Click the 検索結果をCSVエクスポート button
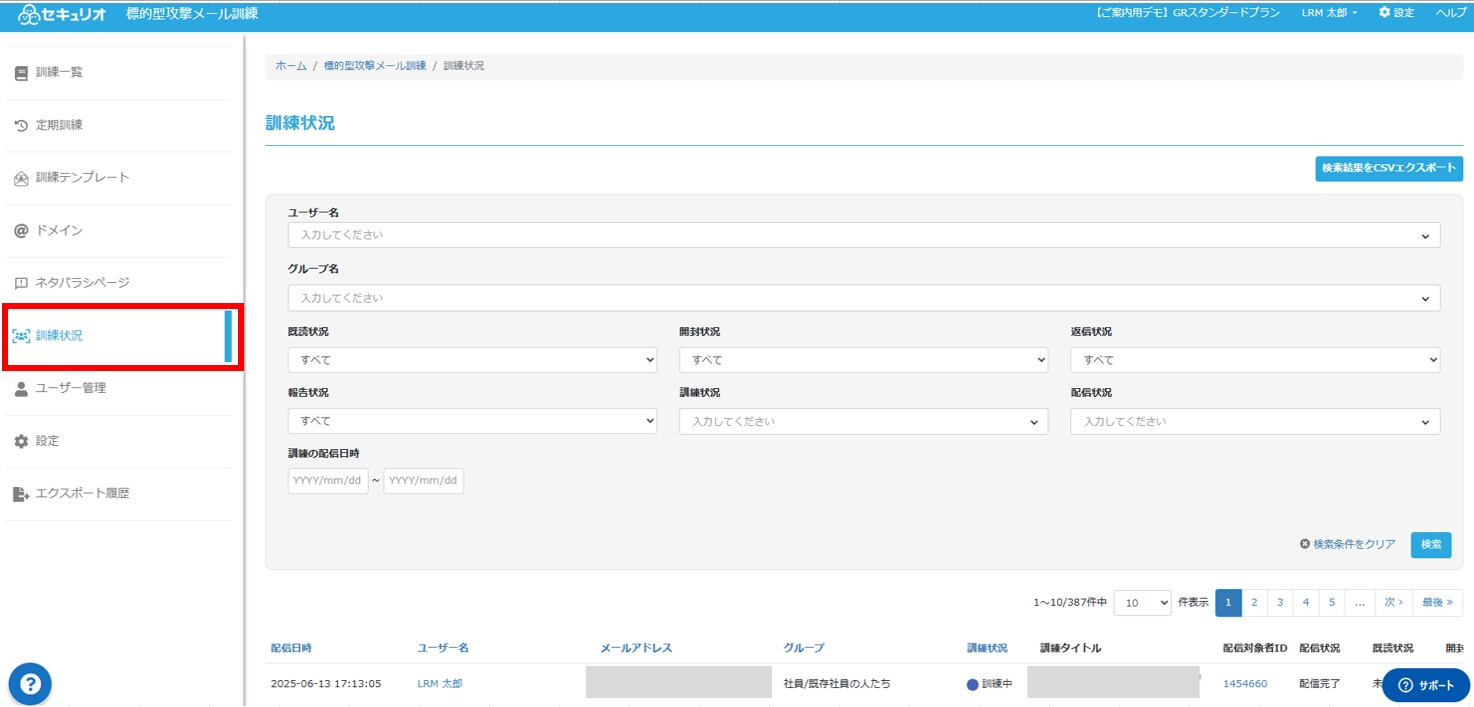This screenshot has width=1474, height=707. pyautogui.click(x=1389, y=168)
